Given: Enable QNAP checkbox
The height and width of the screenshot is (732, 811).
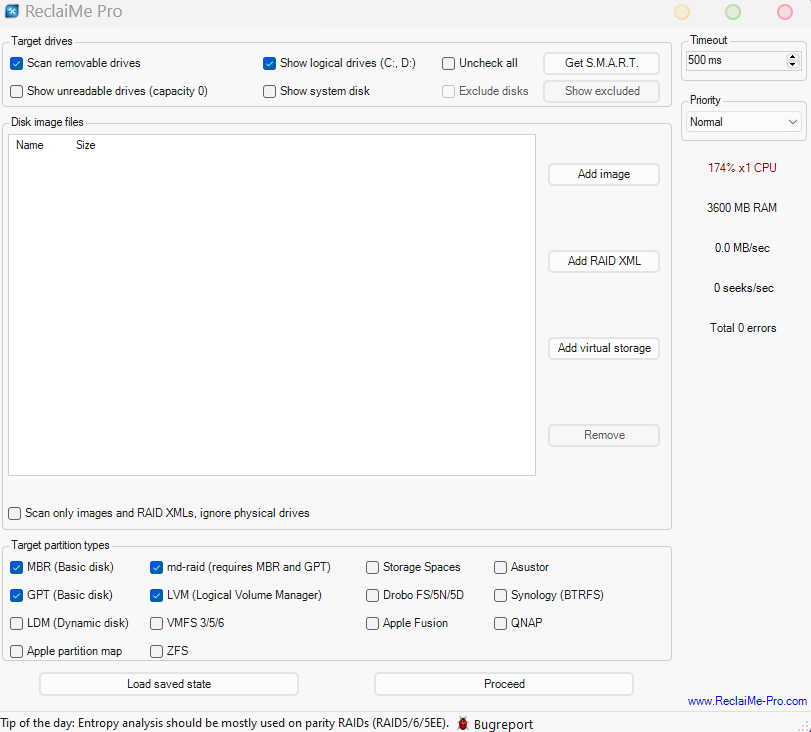Looking at the screenshot, I should click(x=500, y=623).
